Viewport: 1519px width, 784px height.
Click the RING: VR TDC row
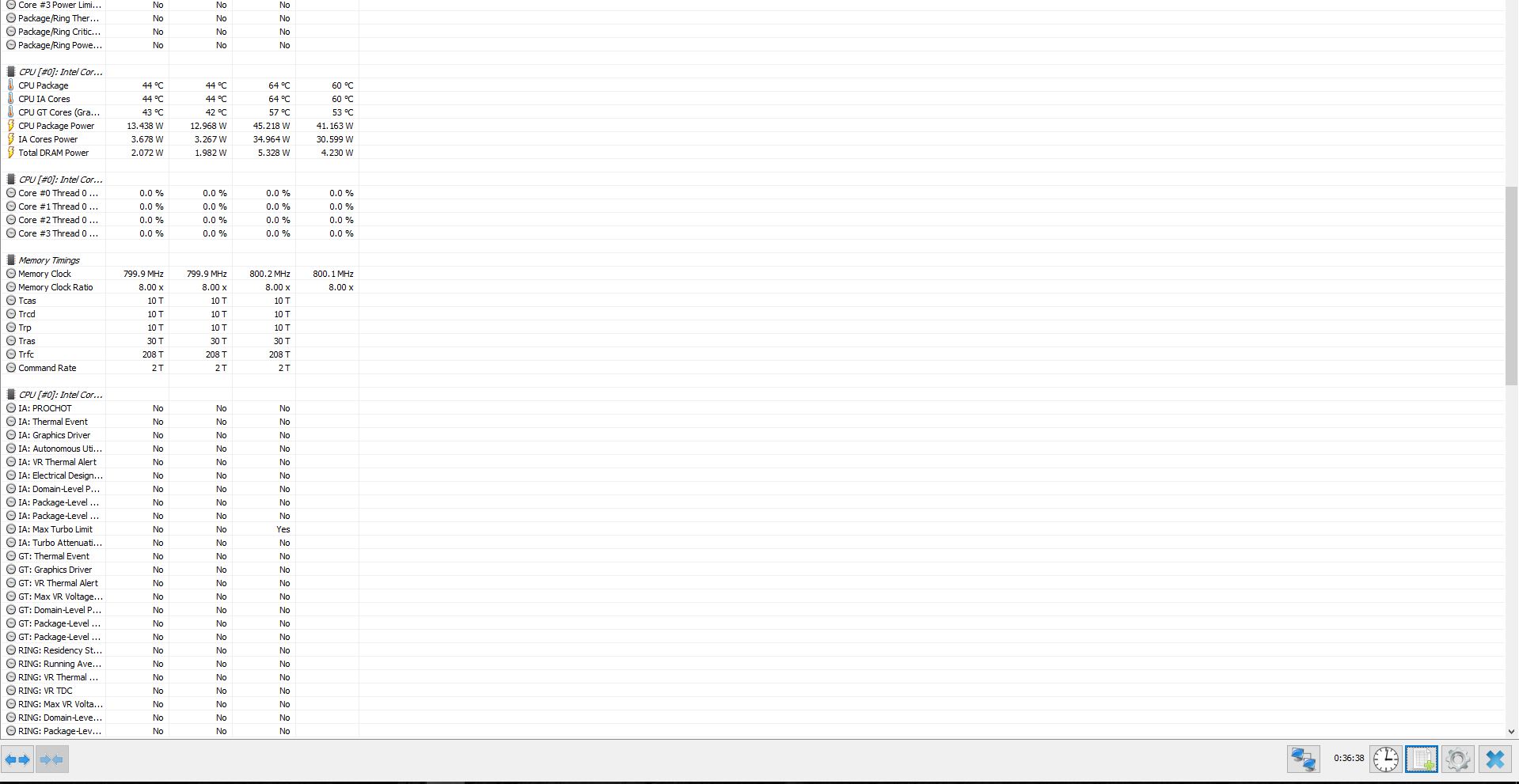click(x=180, y=691)
